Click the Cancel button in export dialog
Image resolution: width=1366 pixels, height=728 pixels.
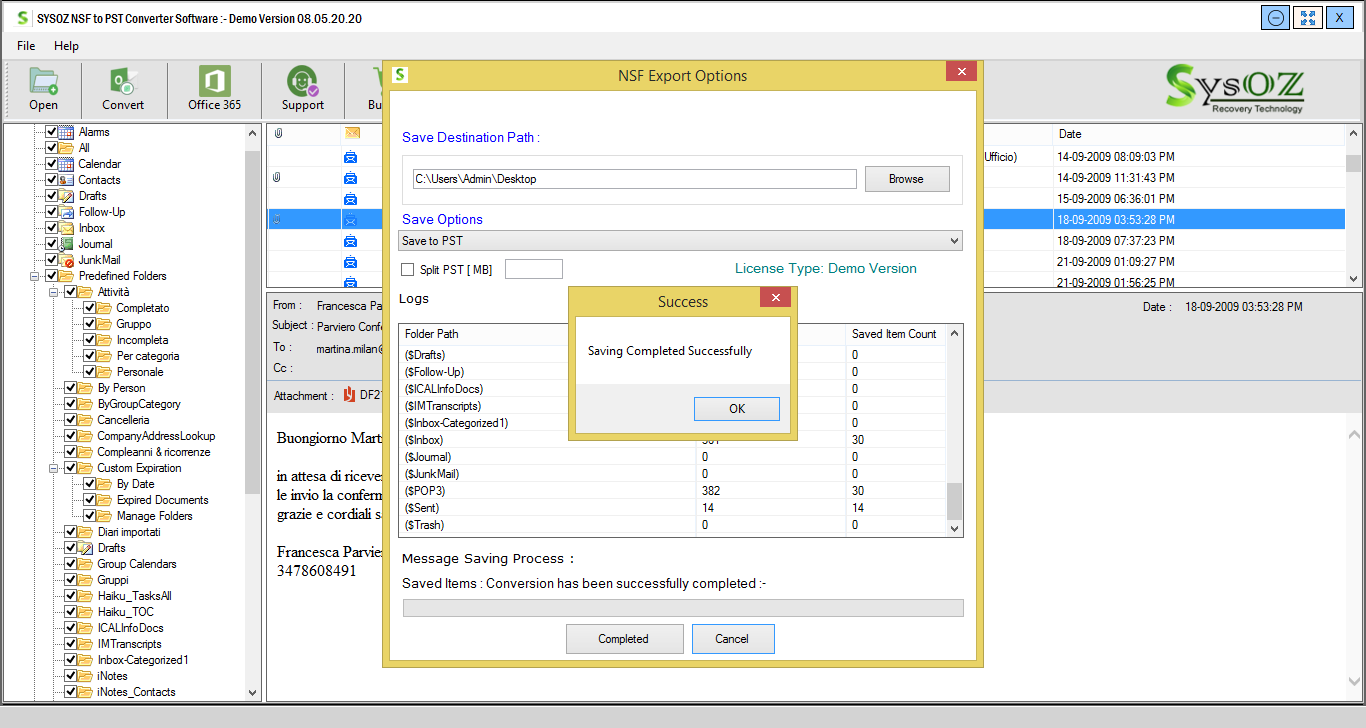(732, 639)
